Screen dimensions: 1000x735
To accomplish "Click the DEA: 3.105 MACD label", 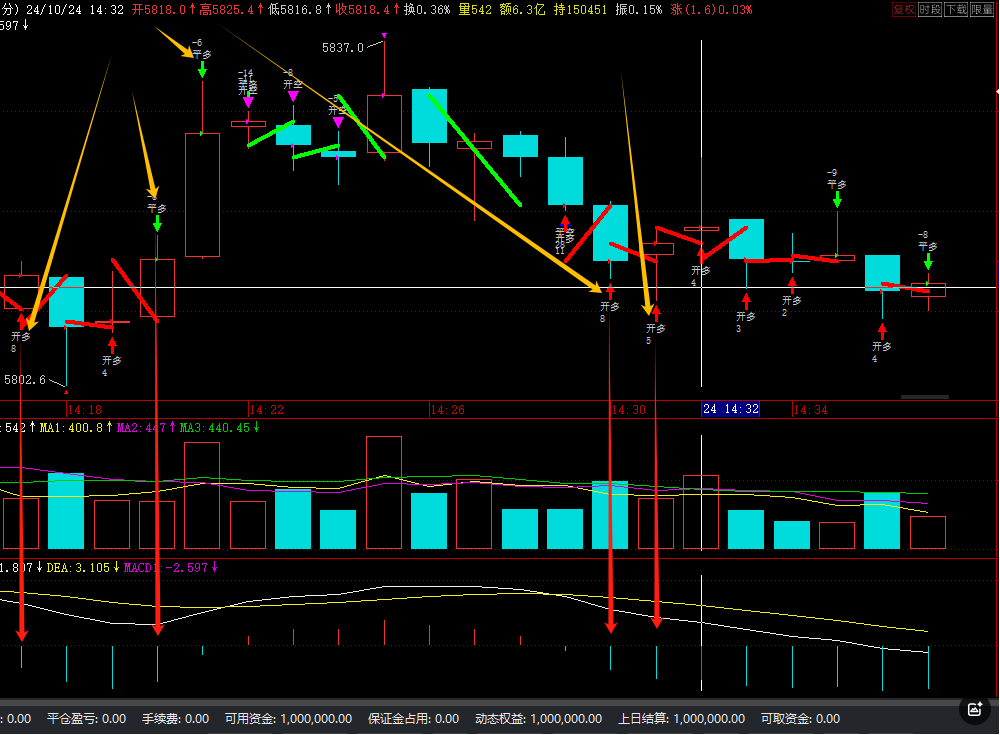I will coord(82,567).
